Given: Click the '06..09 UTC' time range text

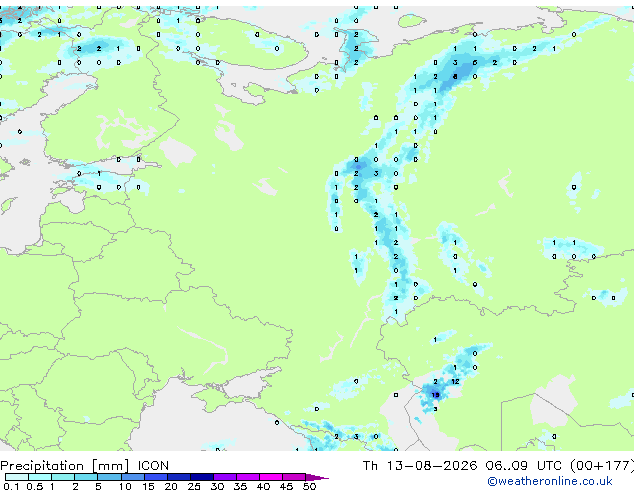Looking at the screenshot, I should point(524,466).
